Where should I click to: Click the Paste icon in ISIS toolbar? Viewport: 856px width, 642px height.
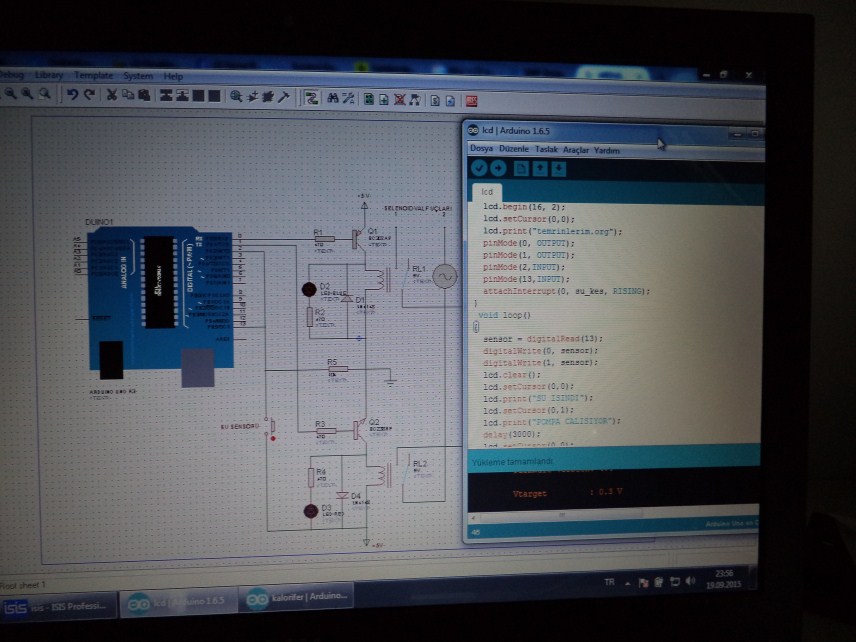[x=144, y=96]
